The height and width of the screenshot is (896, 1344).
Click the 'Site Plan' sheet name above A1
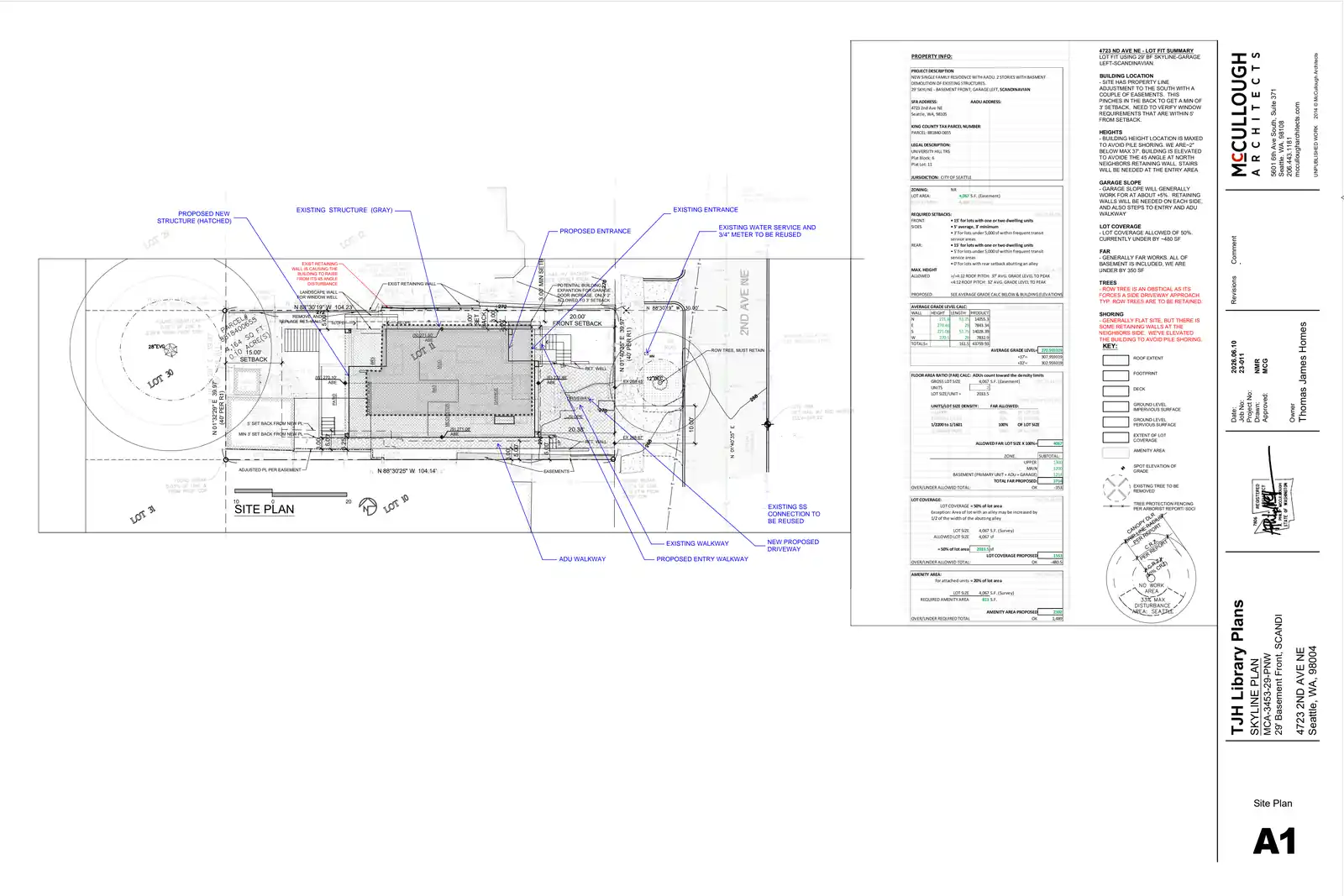1273,803
